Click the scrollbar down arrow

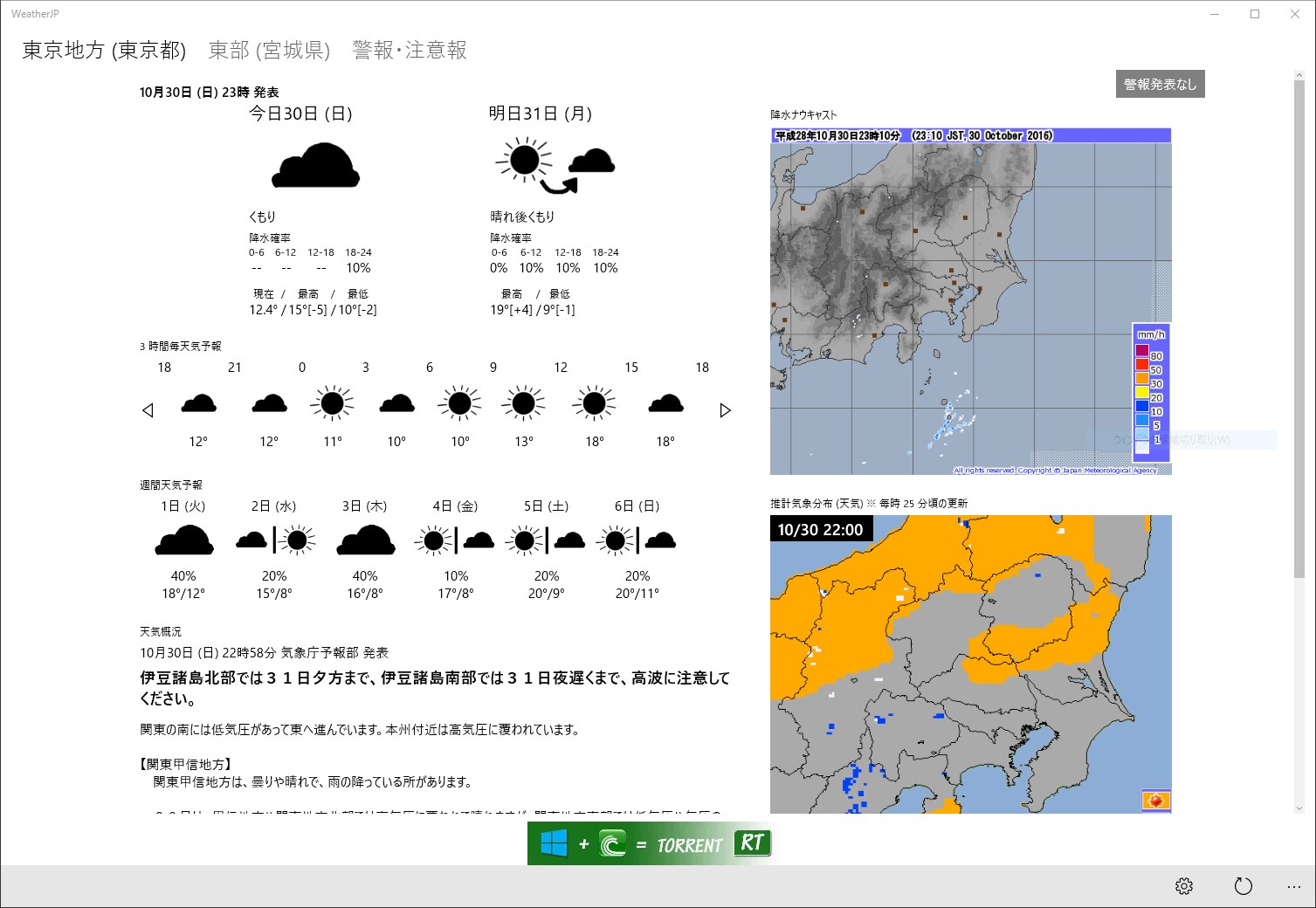pos(1299,808)
